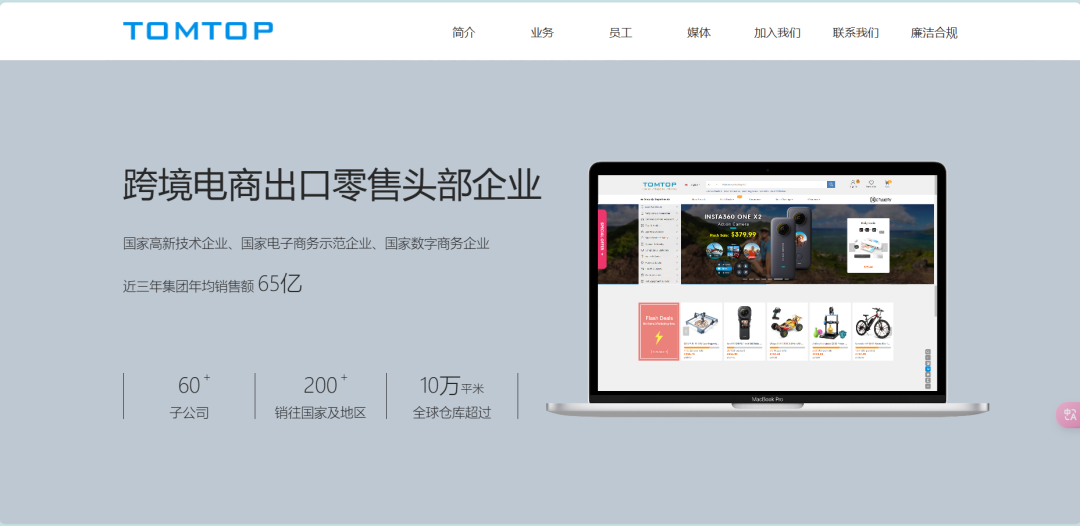Screen dimensions: 1080x526
Task: Click the 200+ 销往国家及地区 statistic
Action: [x=320, y=397]
